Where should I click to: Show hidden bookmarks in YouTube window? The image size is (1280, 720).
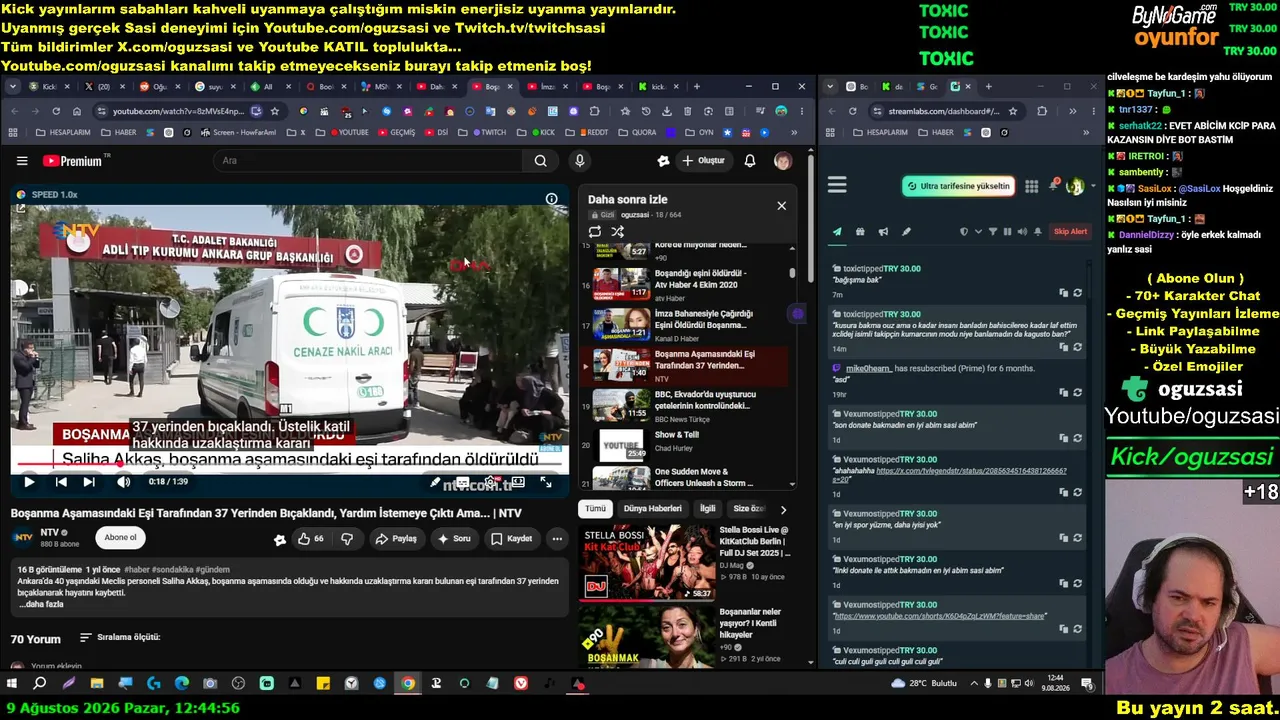click(796, 132)
